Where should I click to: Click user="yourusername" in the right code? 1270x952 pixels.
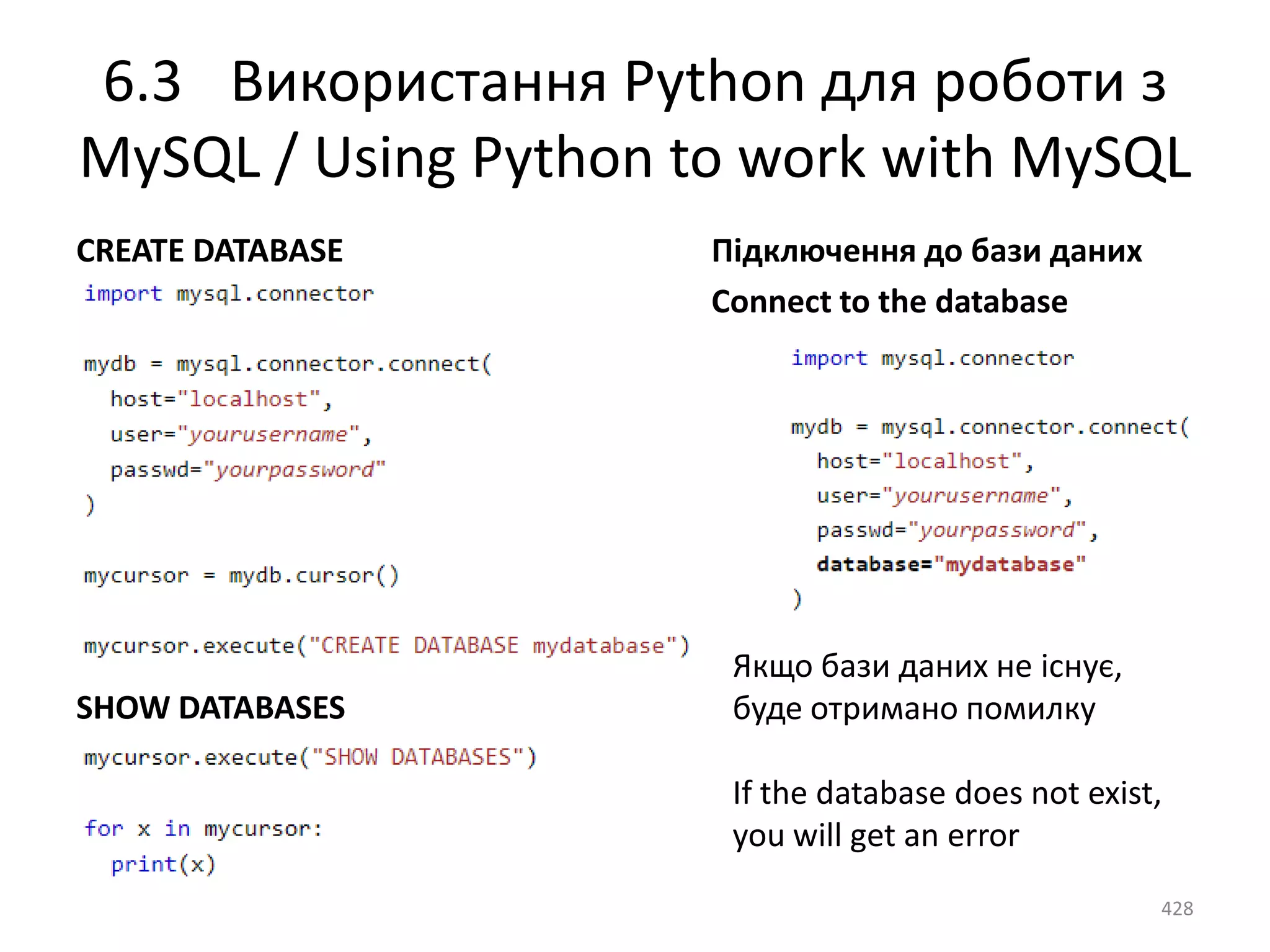(x=944, y=496)
